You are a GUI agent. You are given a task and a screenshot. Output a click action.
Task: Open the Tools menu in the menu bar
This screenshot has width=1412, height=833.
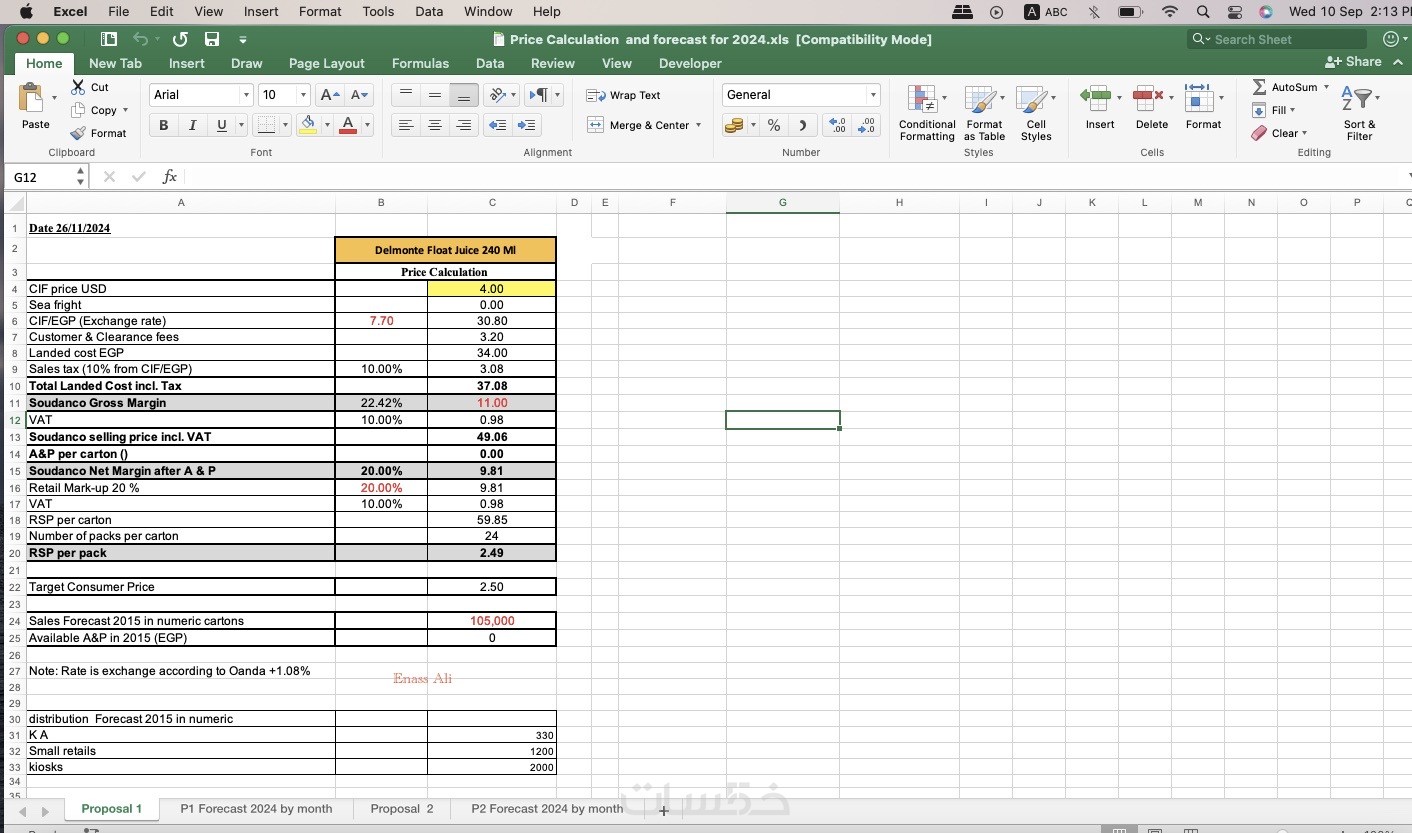378,11
